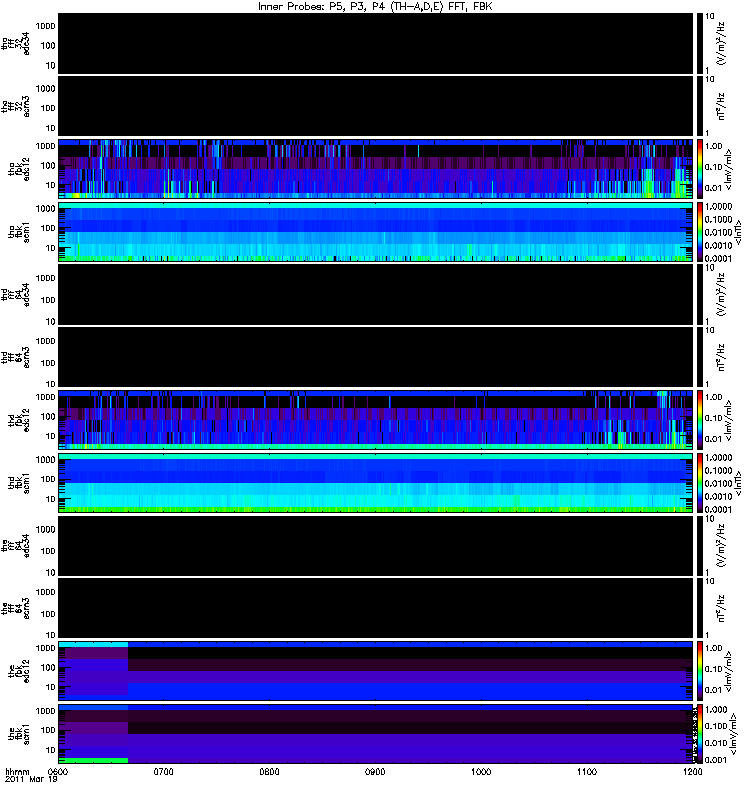Click the 1000 y-axis tick of tha fbk edc12
This screenshot has height=800, width=750.
point(45,146)
